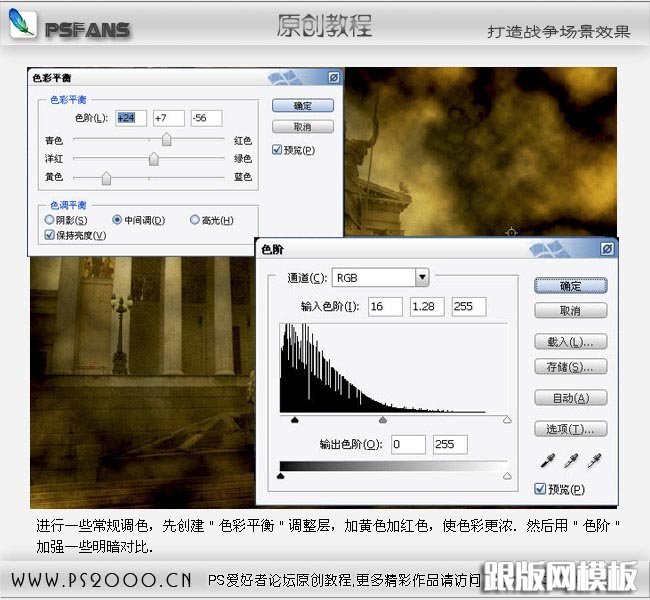Open the 通道 RGB channel dropdown
This screenshot has height=600, width=650.
click(422, 277)
